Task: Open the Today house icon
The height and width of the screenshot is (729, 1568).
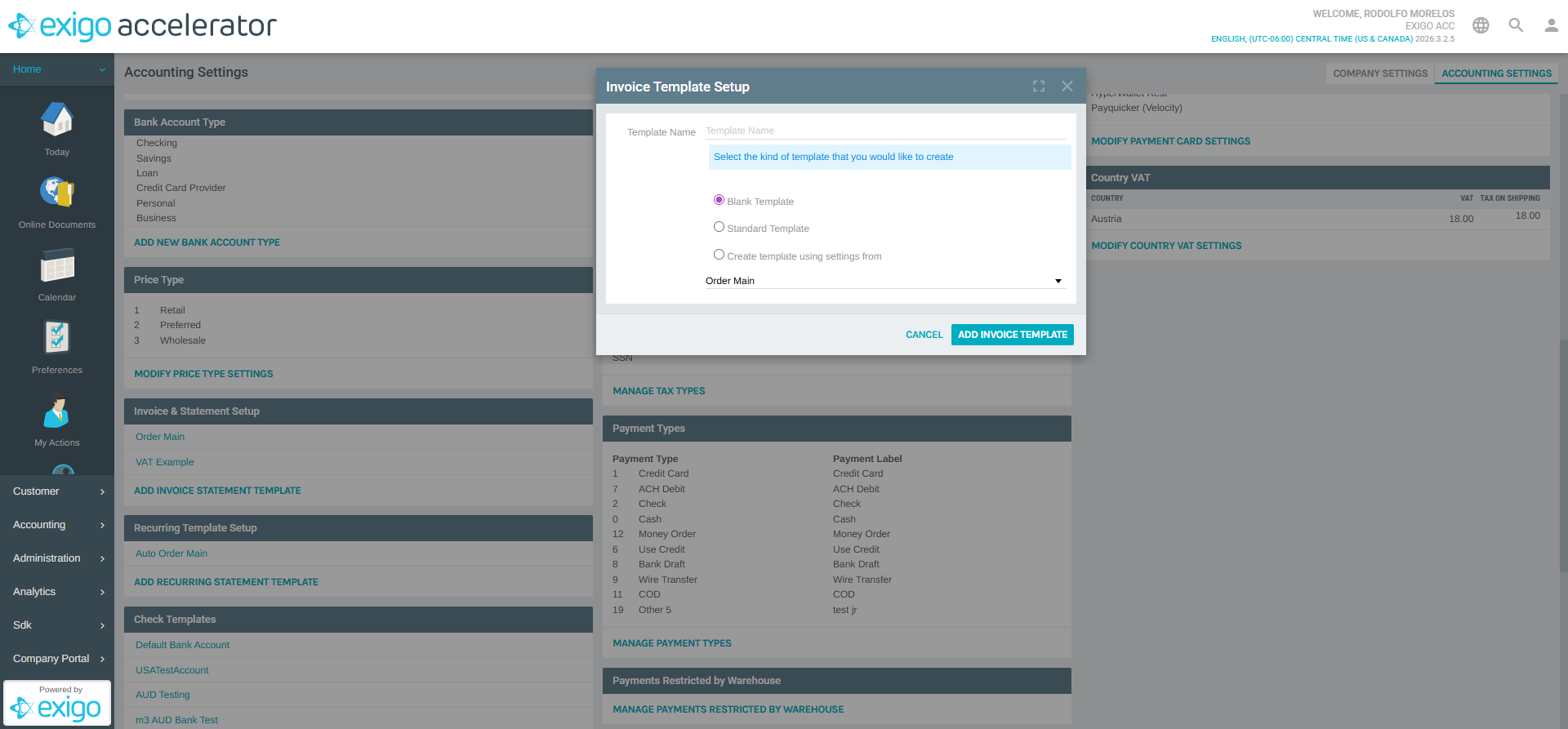Action: [57, 120]
